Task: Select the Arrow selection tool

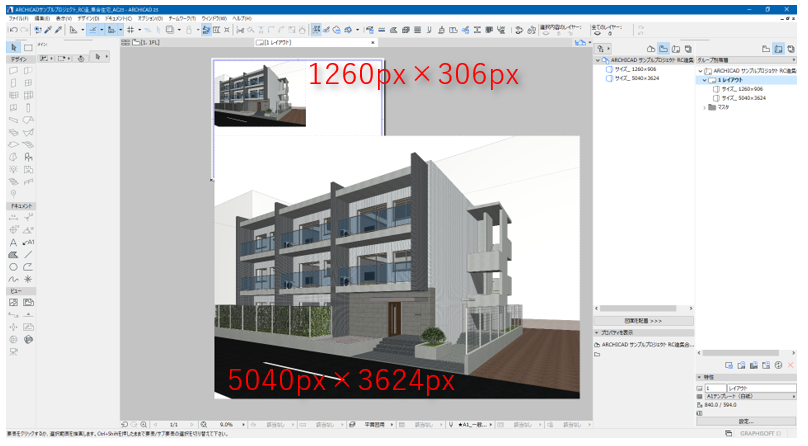Action: click(x=14, y=47)
